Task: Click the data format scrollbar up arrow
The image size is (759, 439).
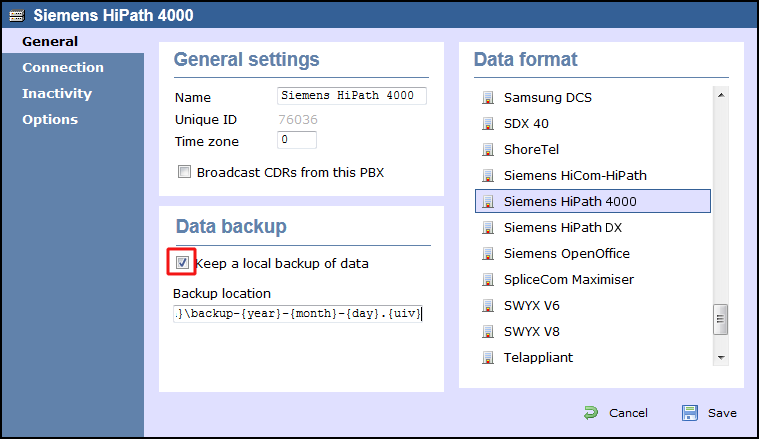Action: click(721, 95)
